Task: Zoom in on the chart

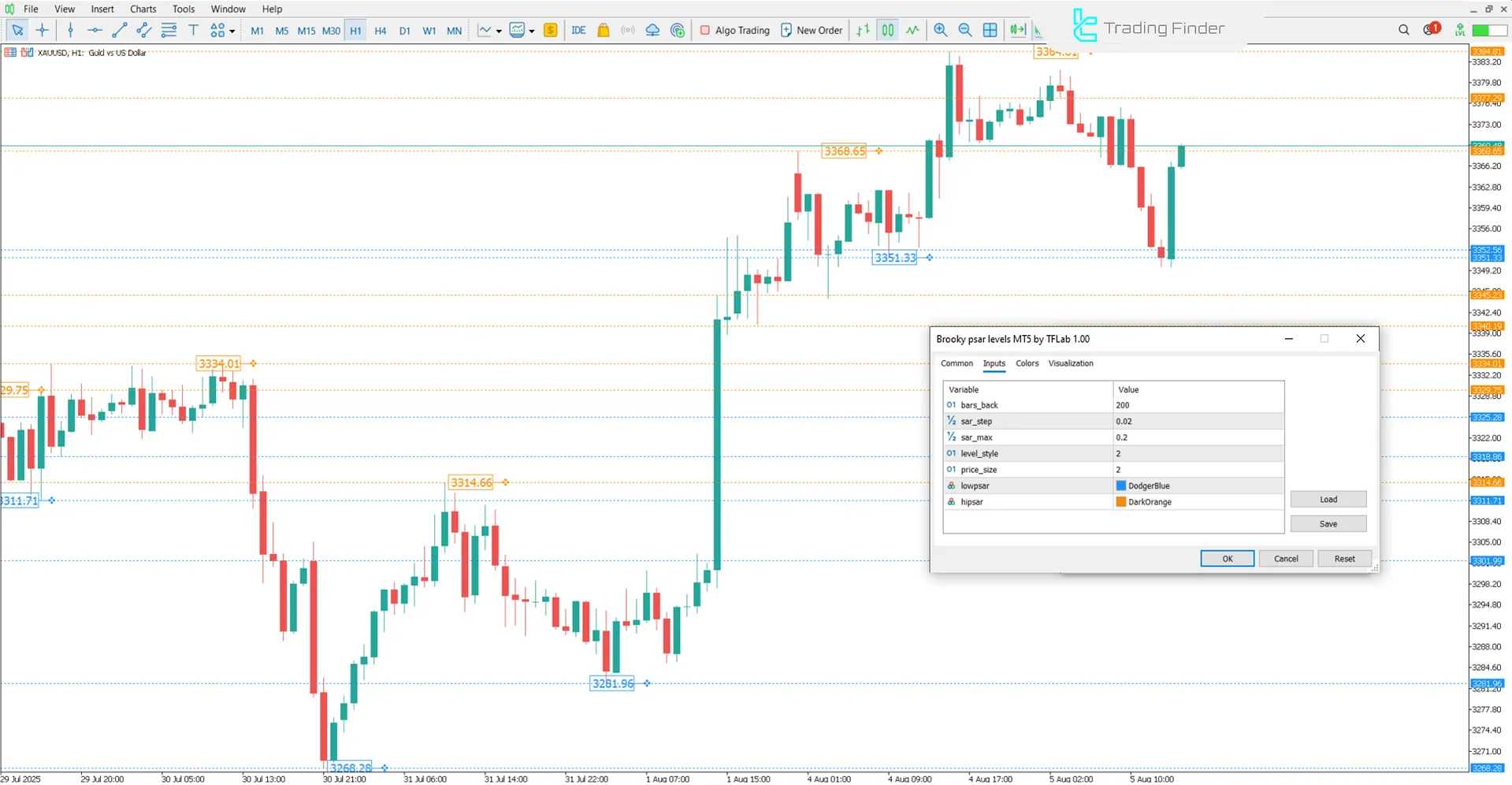Action: click(x=940, y=30)
